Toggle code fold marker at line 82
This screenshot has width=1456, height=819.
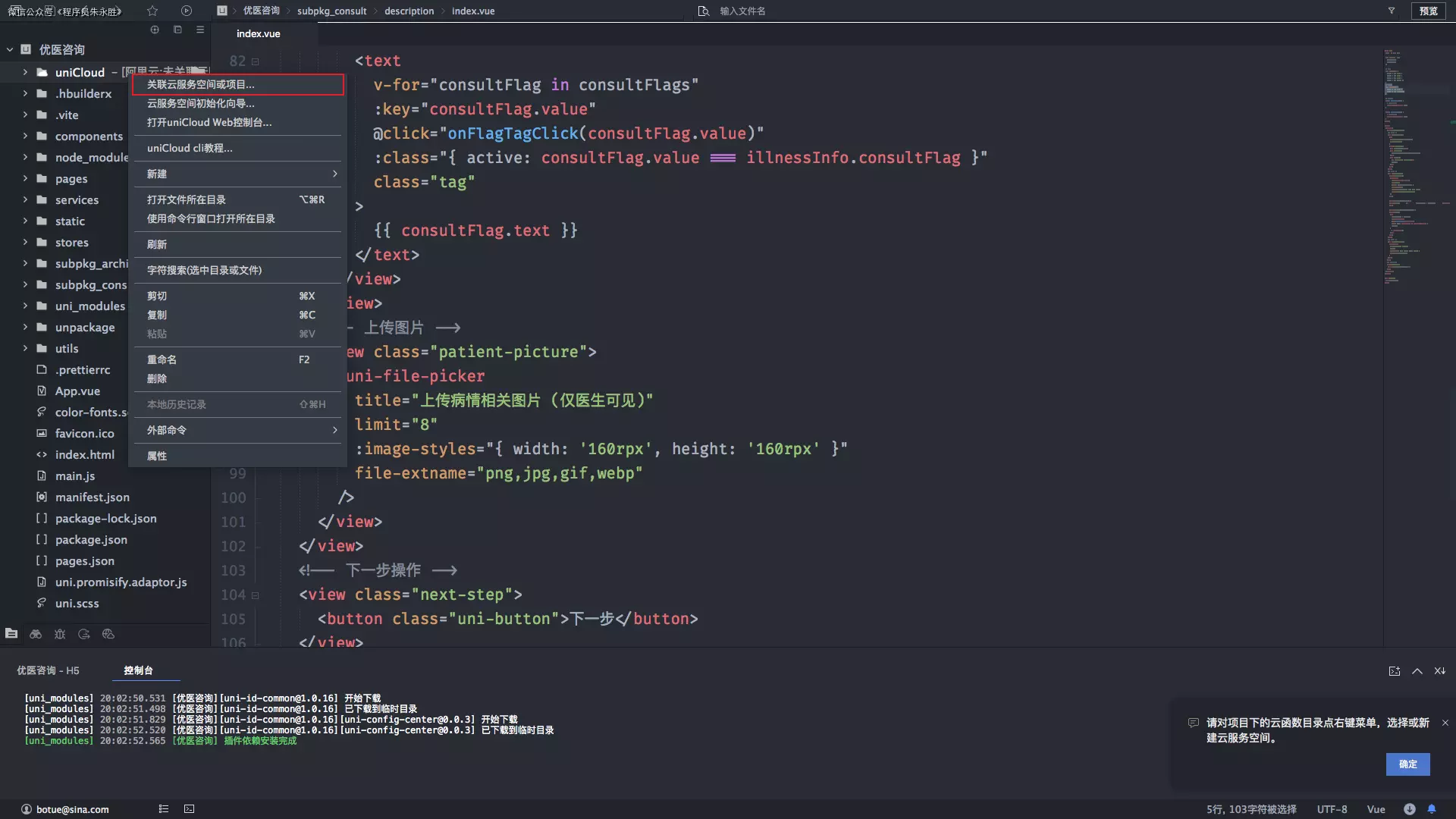pyautogui.click(x=256, y=61)
